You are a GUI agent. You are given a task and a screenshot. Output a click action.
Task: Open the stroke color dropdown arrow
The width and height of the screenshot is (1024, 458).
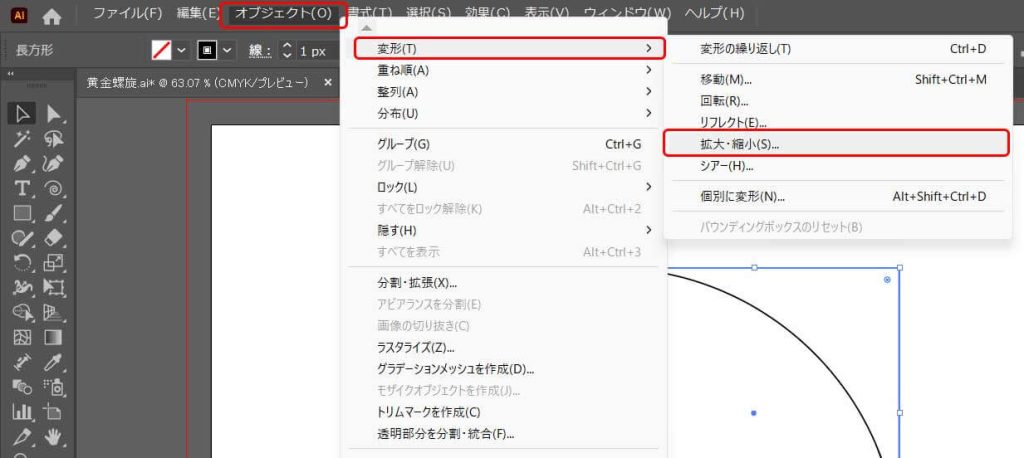pyautogui.click(x=227, y=50)
